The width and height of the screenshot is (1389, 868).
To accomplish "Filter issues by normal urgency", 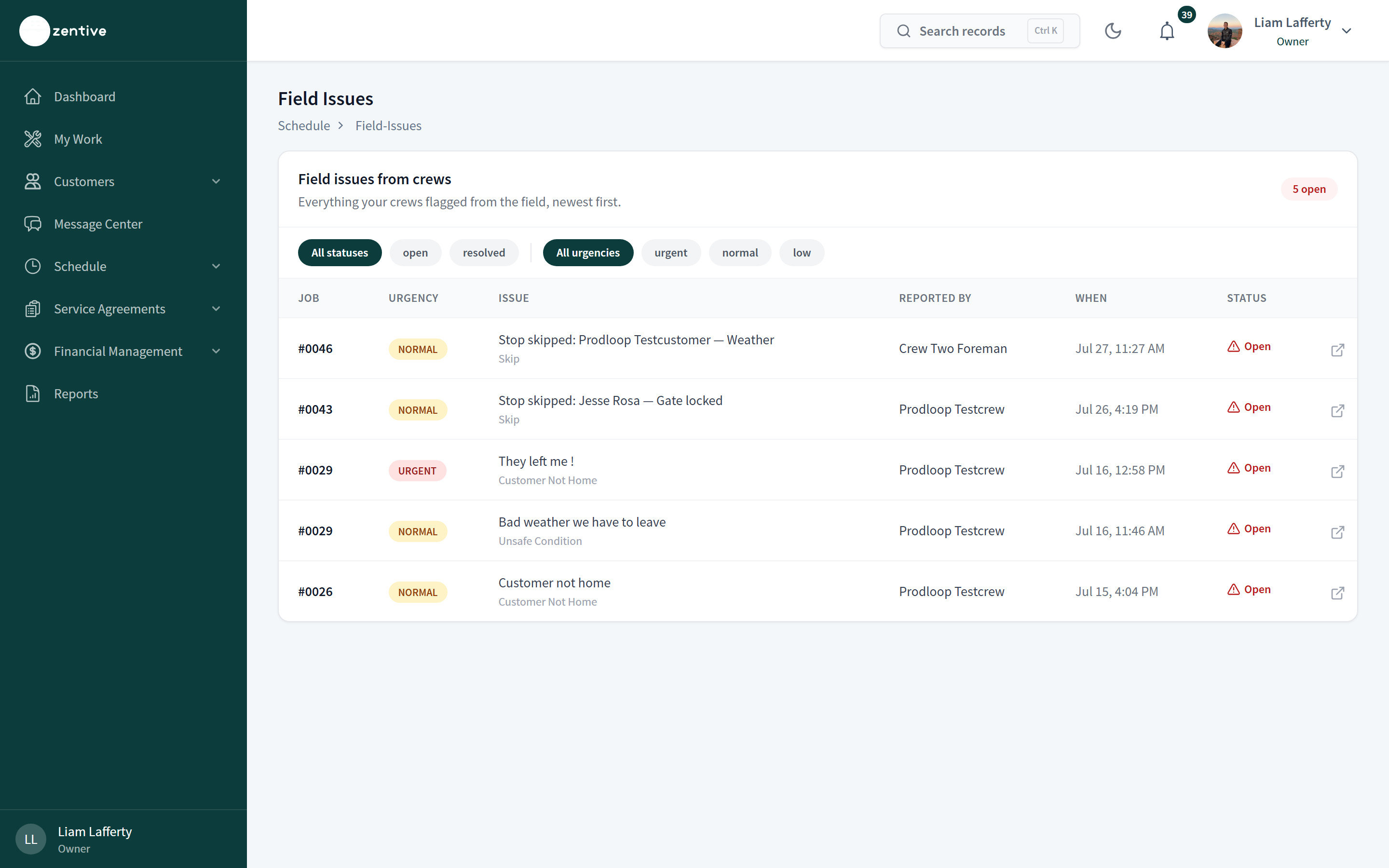I will [740, 253].
